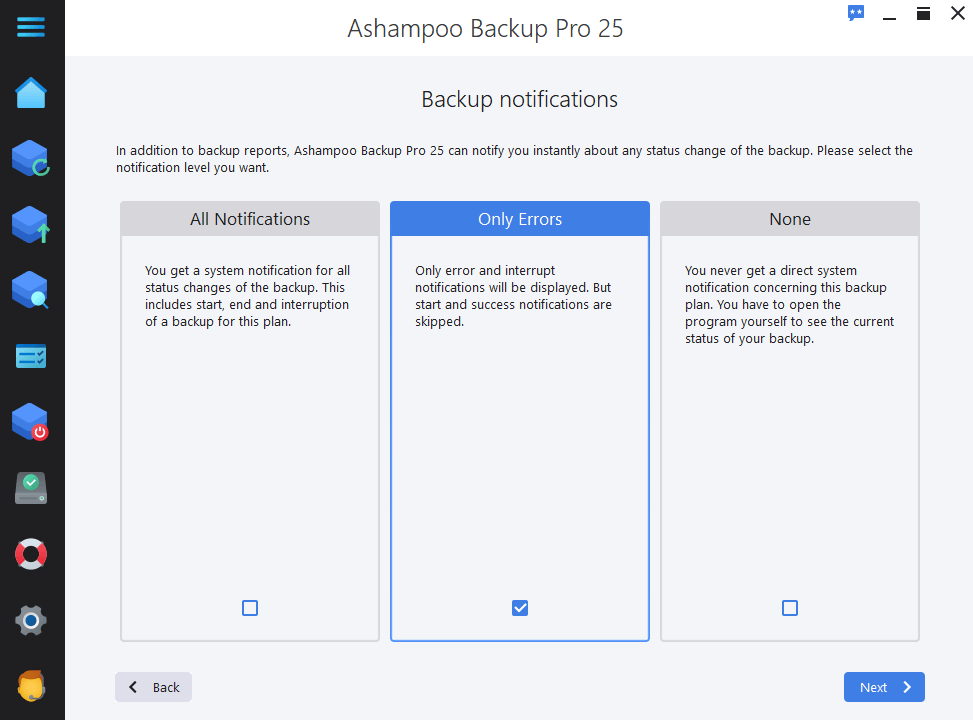Click the Next button
973x720 pixels.
884,687
